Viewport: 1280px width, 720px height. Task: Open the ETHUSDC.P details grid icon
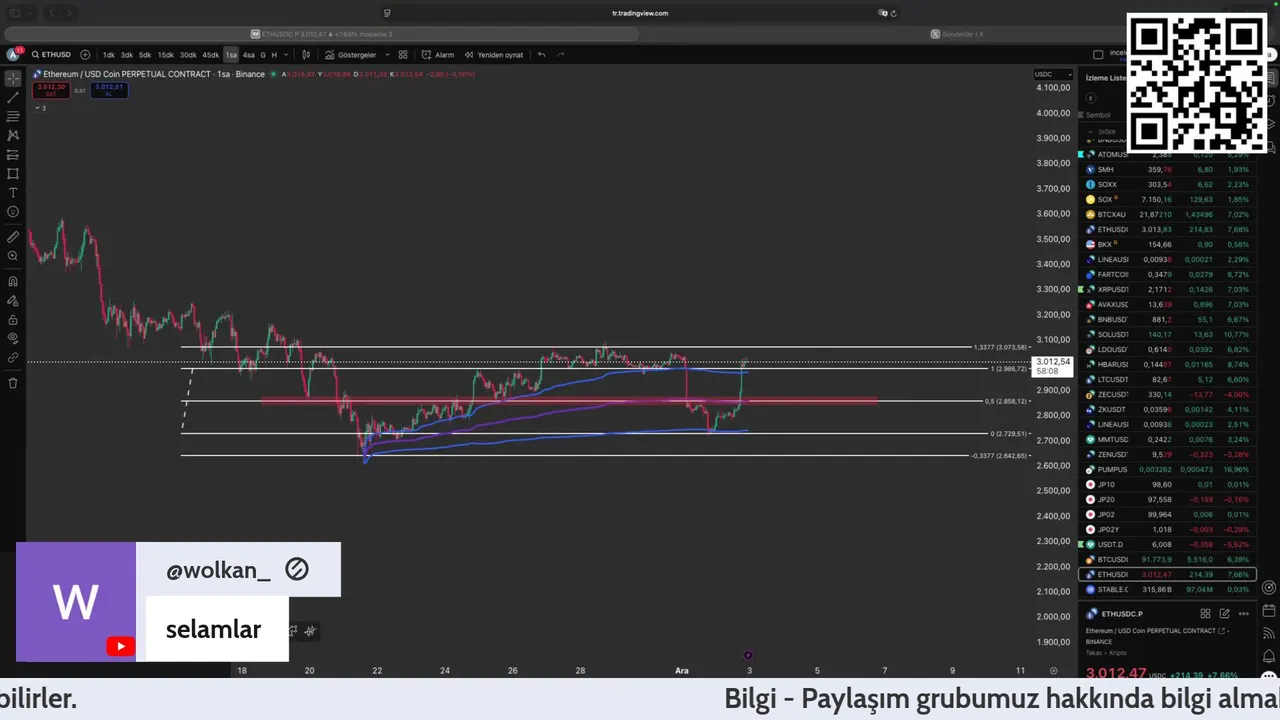coord(1205,613)
